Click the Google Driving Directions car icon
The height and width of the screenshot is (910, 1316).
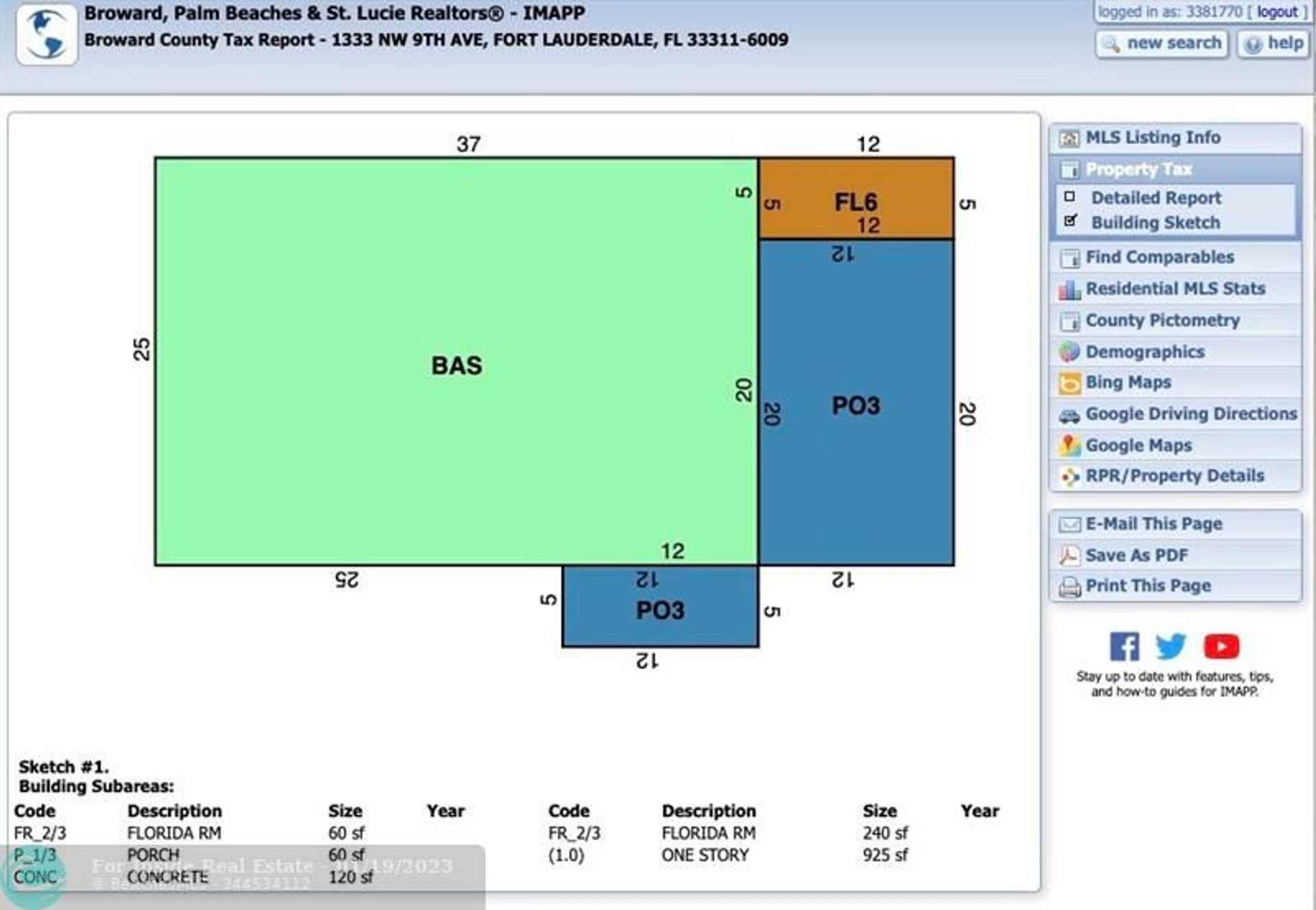click(x=1069, y=416)
